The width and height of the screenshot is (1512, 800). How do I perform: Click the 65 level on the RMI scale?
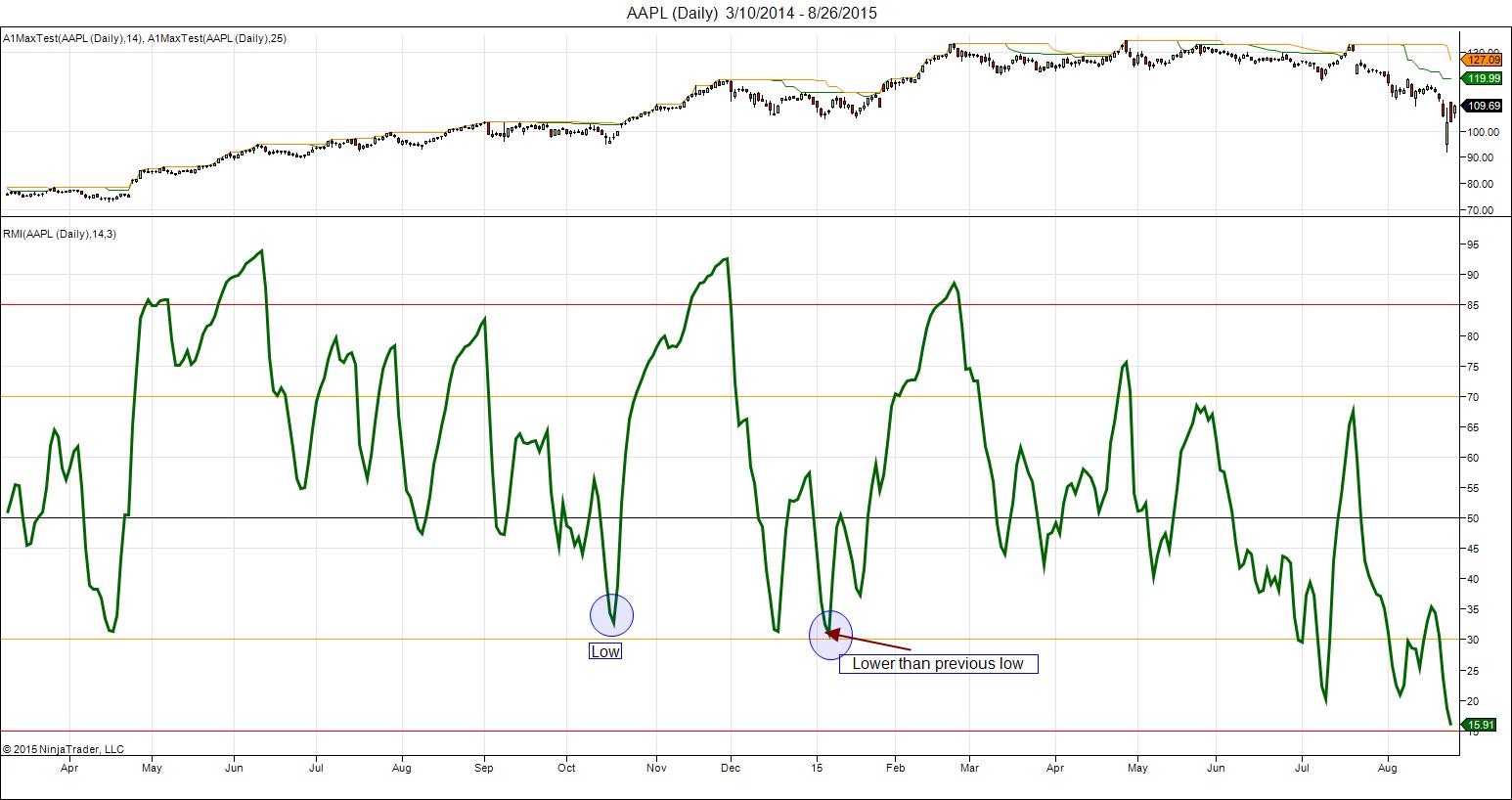coord(1472,427)
